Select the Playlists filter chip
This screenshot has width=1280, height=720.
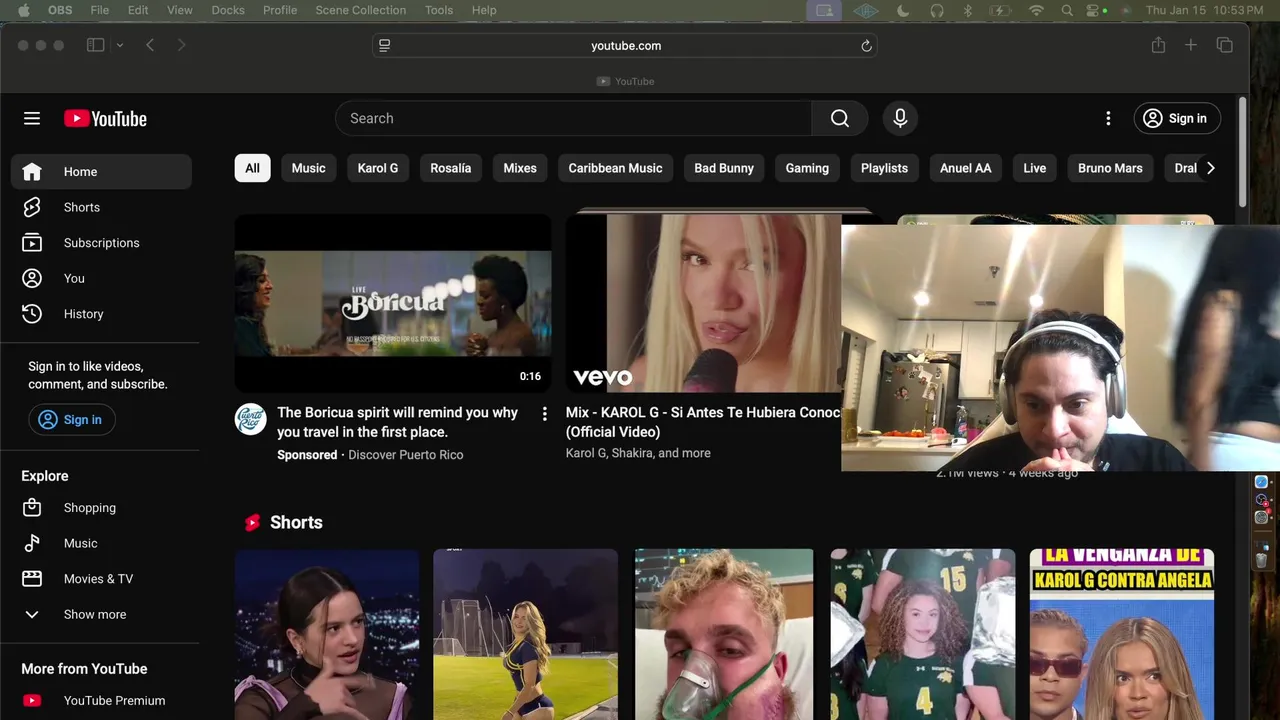(884, 168)
